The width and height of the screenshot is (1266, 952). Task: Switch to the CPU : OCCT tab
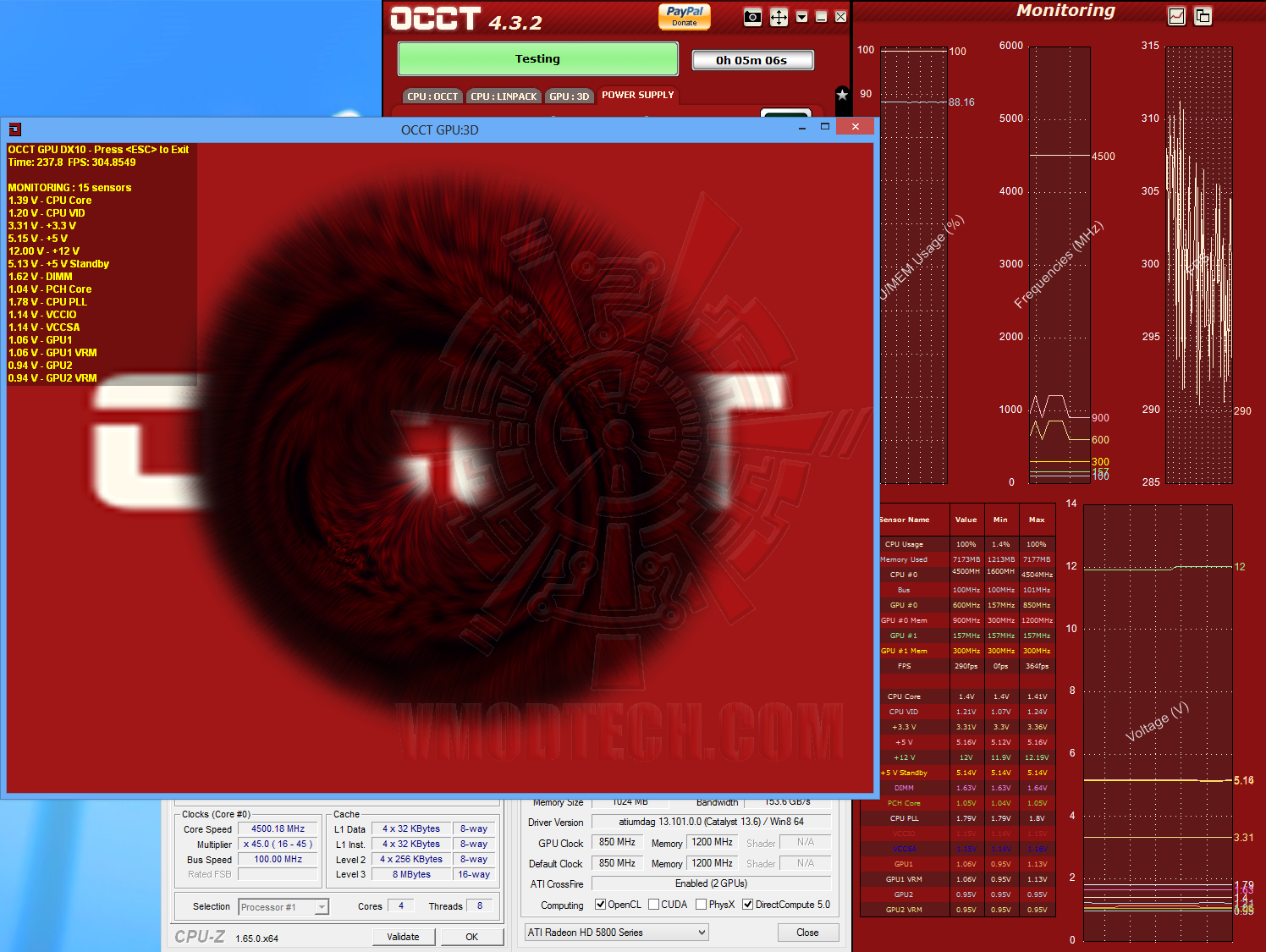(432, 96)
